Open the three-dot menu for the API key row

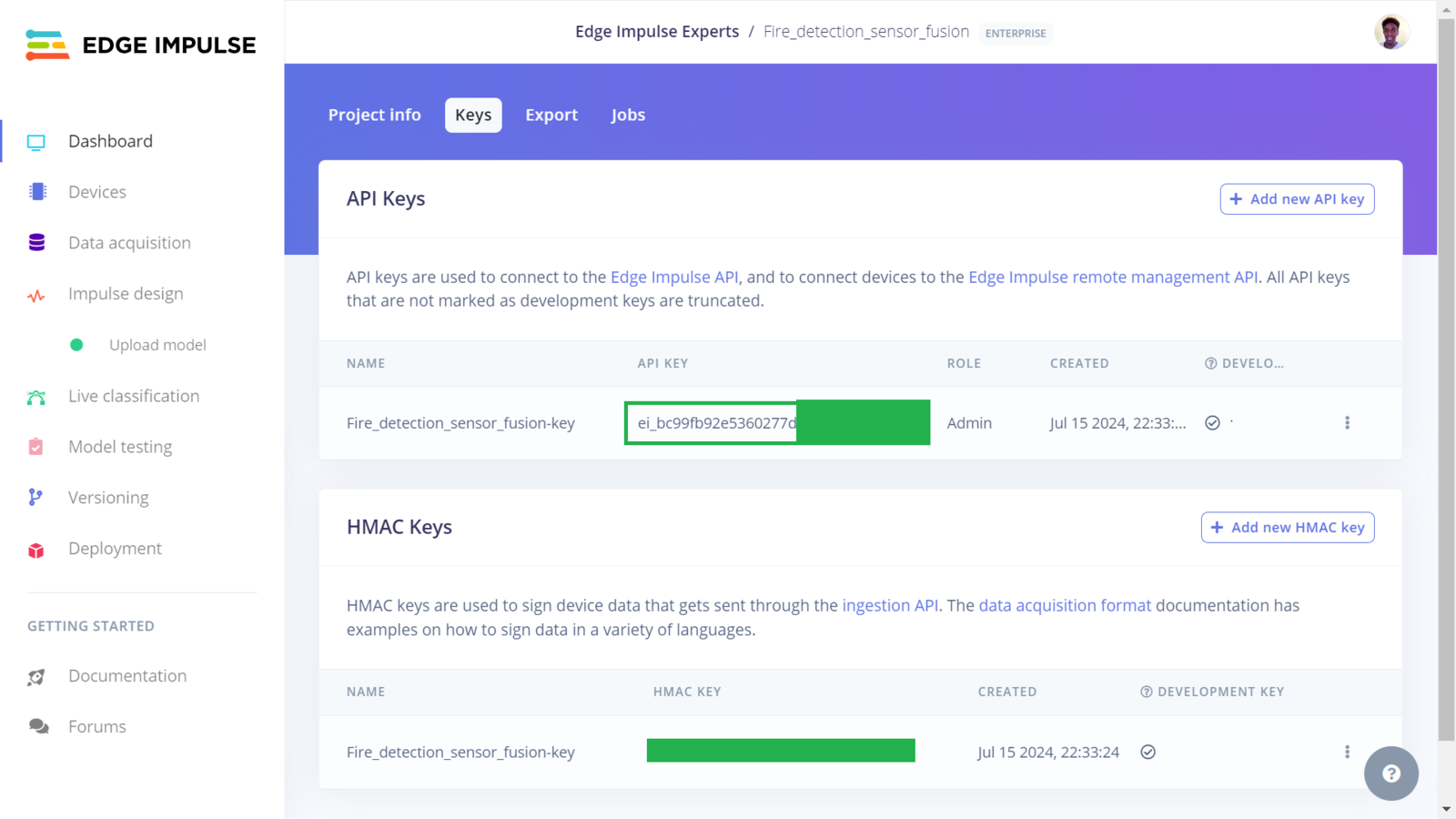(1347, 423)
